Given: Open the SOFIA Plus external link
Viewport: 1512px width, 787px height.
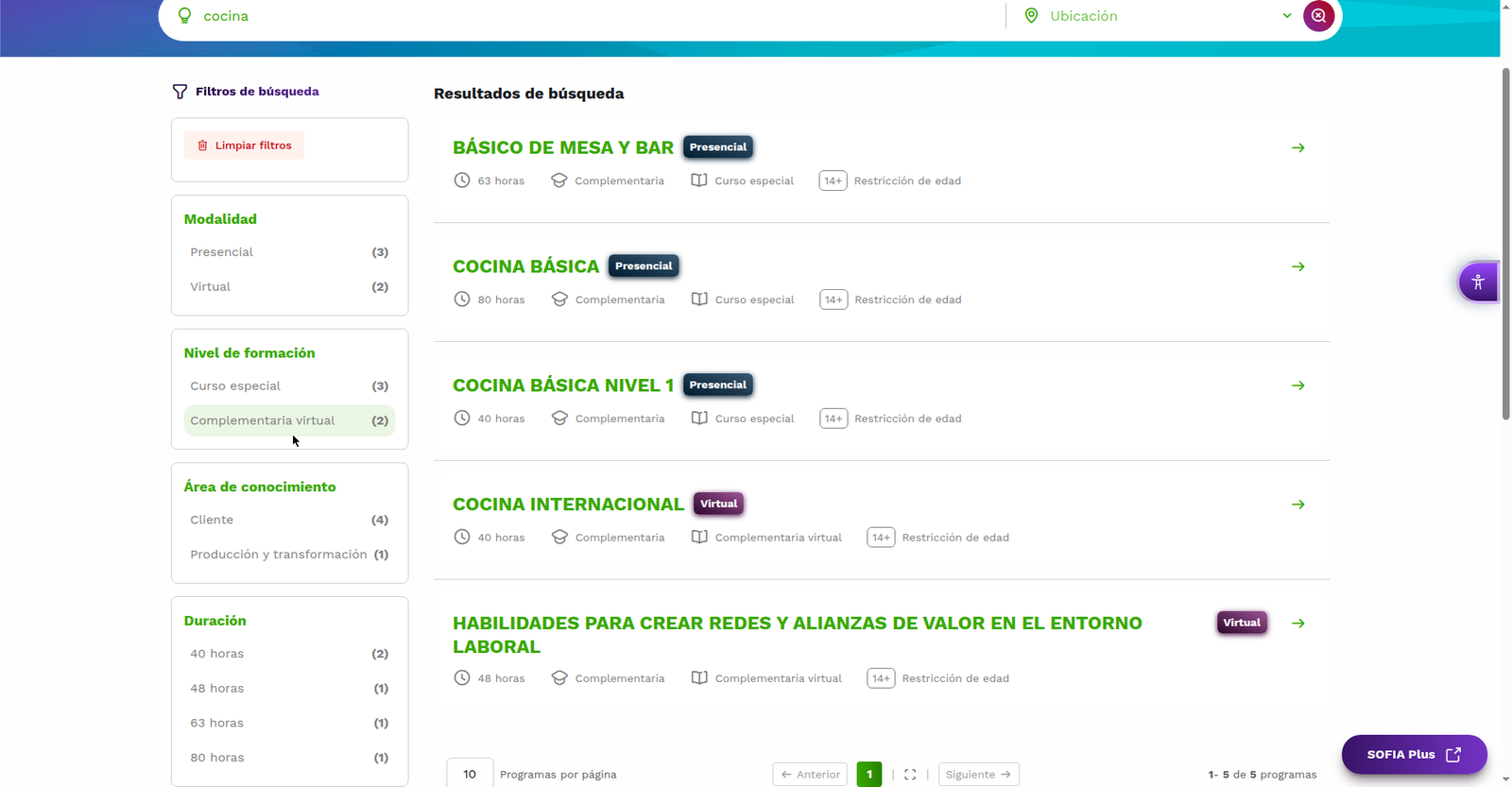Looking at the screenshot, I should tap(1415, 755).
